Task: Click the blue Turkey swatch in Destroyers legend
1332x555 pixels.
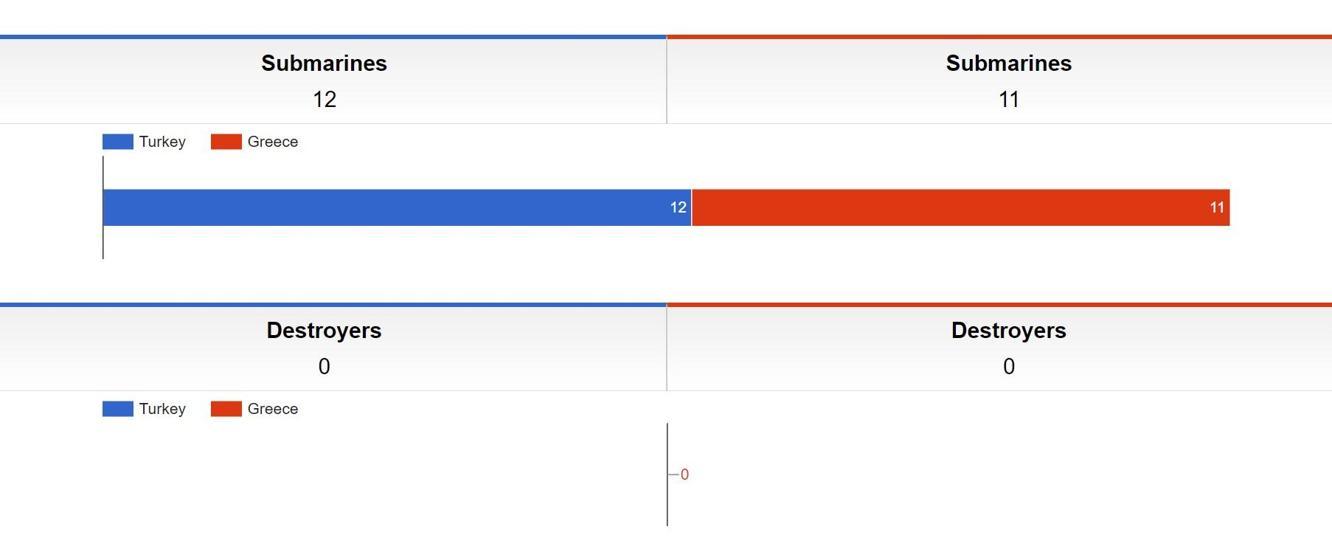Action: tap(118, 409)
